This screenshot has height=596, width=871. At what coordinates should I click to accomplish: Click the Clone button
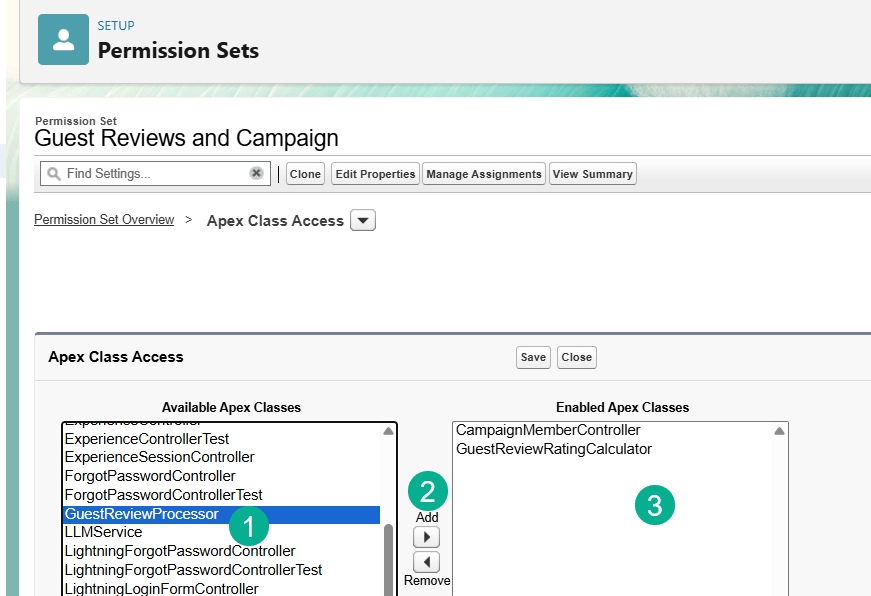point(305,174)
